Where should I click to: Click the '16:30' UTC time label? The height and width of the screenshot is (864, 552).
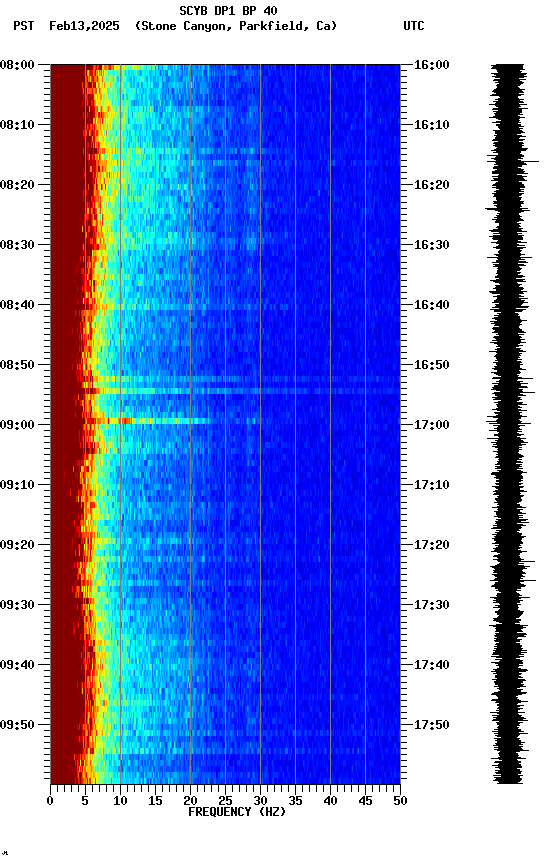tap(432, 245)
